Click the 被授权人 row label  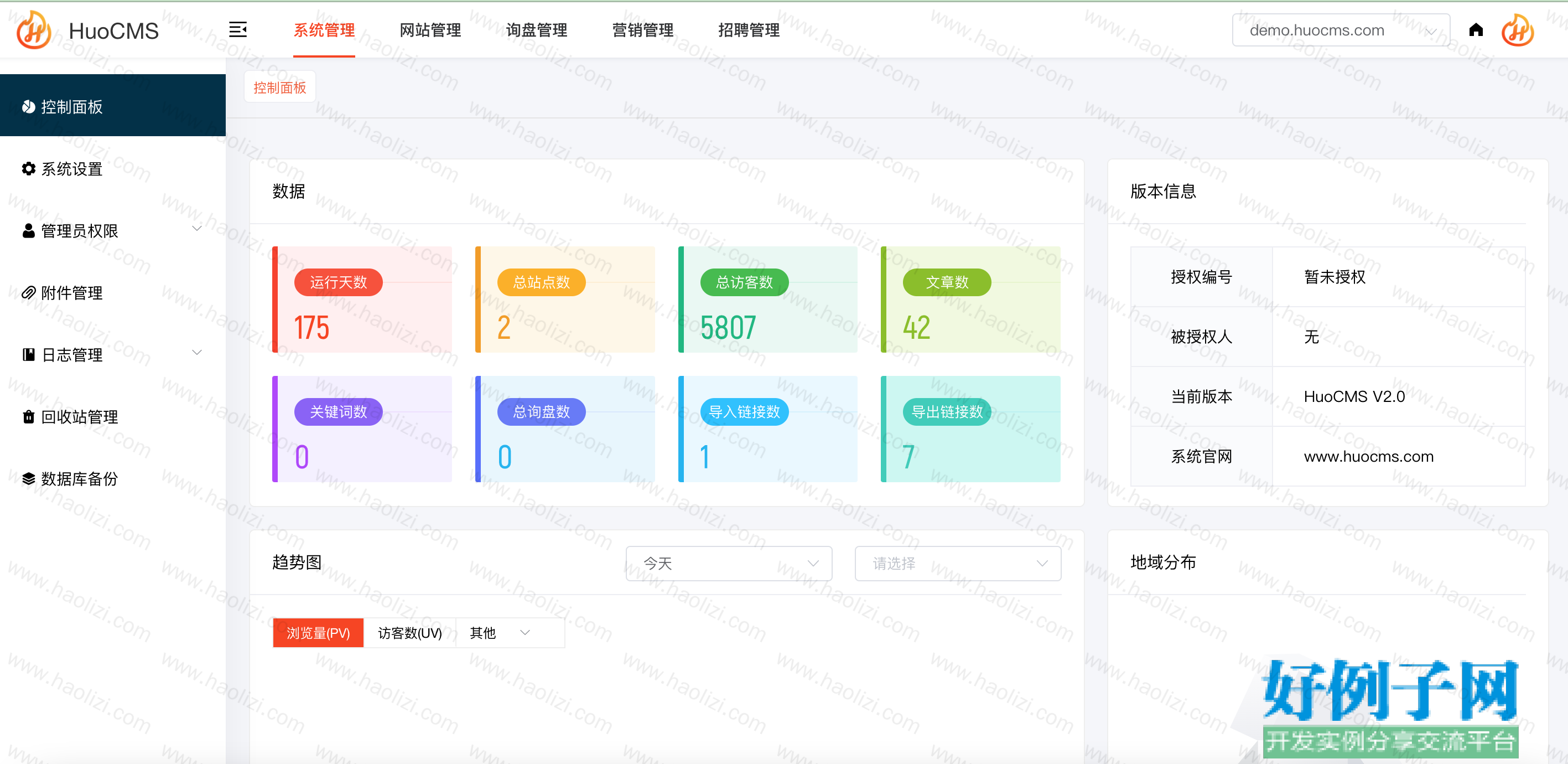pyautogui.click(x=1201, y=336)
